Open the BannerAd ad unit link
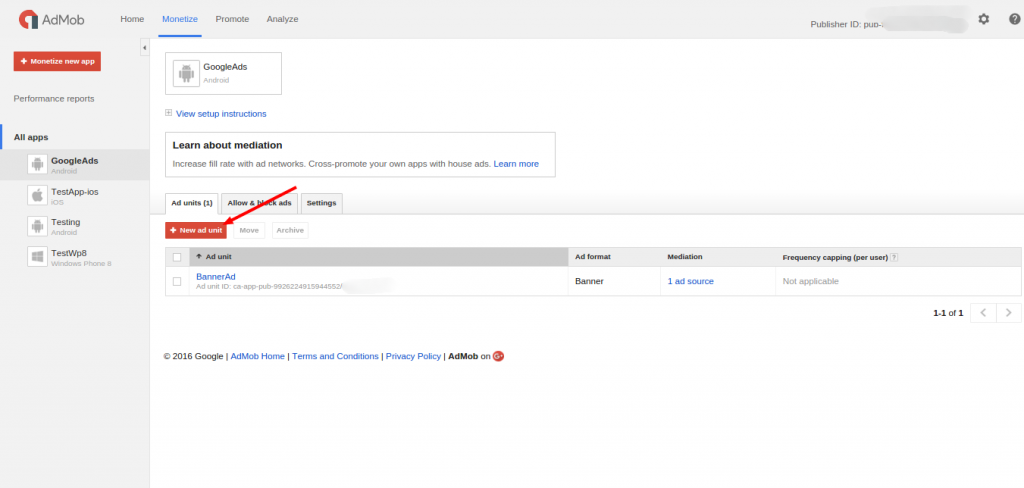Viewport: 1024px width, 488px height. click(216, 276)
